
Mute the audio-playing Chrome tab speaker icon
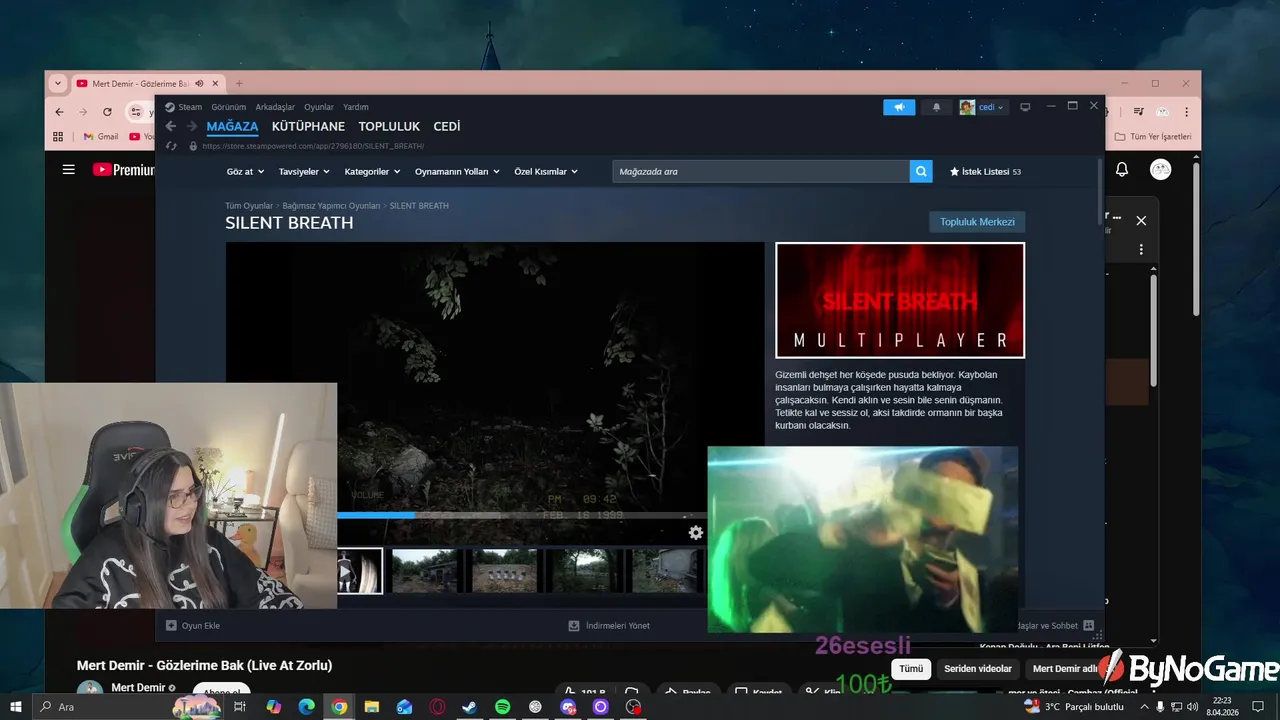(x=199, y=84)
